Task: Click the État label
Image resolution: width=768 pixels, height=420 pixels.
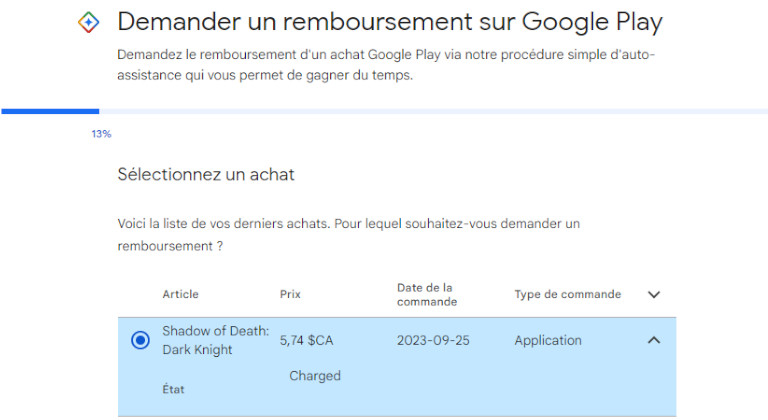Action: tap(173, 389)
